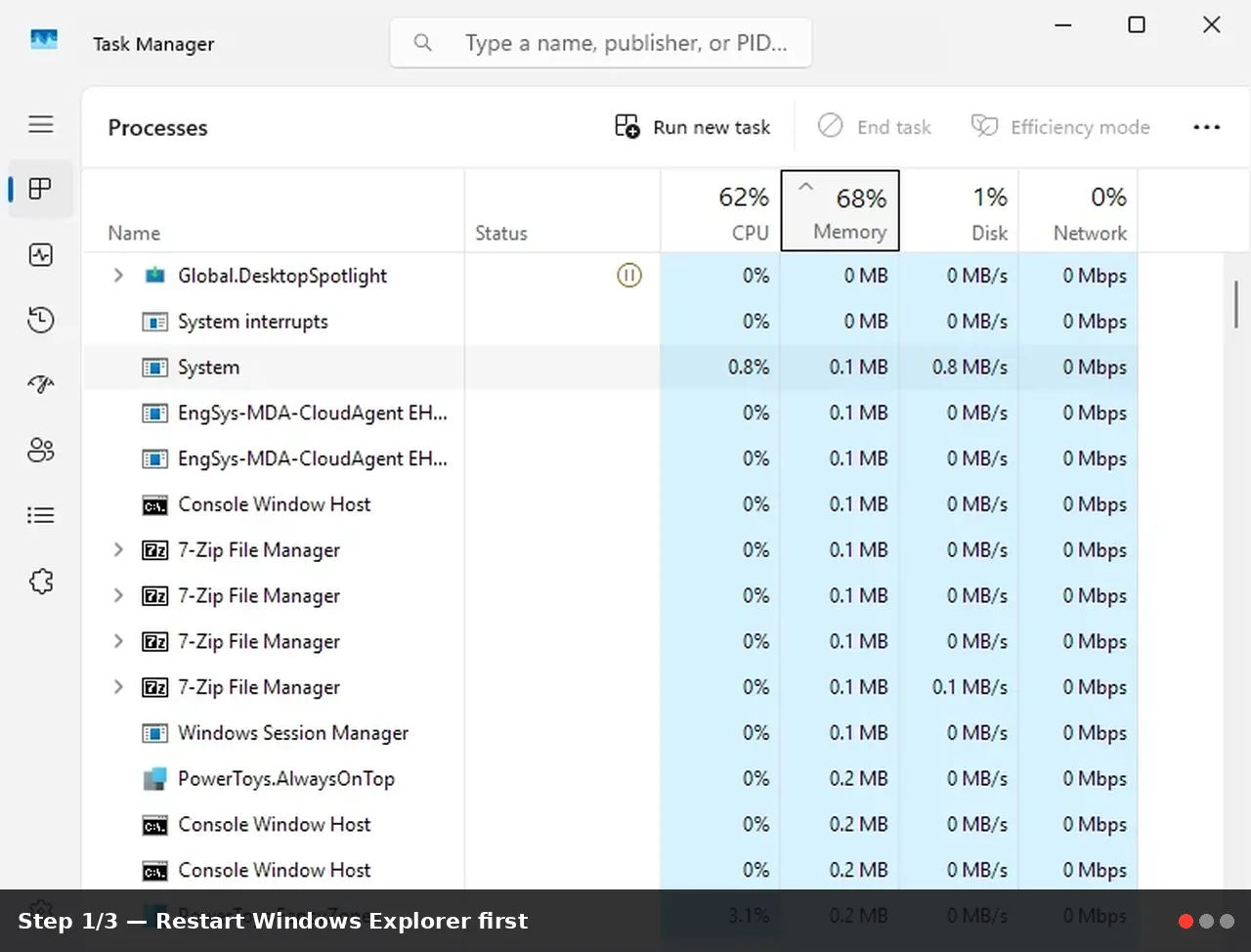Sort processes by the Name column
The width and height of the screenshot is (1251, 952).
(x=274, y=211)
